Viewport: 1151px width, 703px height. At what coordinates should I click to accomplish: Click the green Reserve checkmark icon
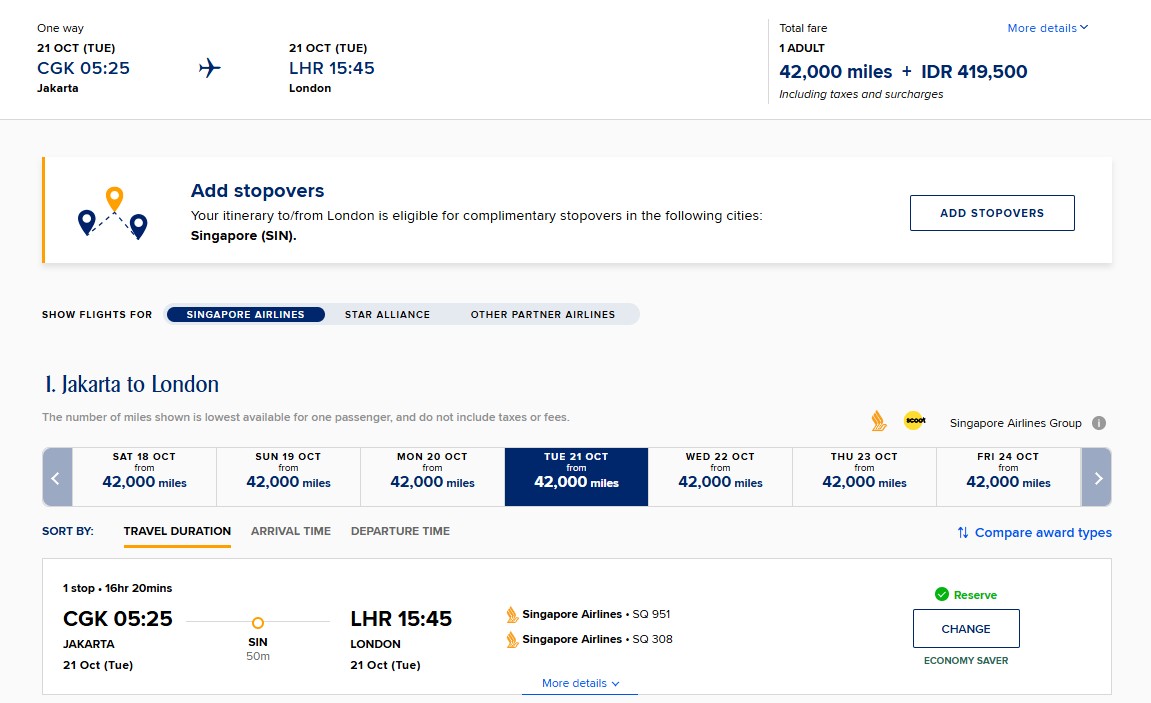tap(941, 595)
